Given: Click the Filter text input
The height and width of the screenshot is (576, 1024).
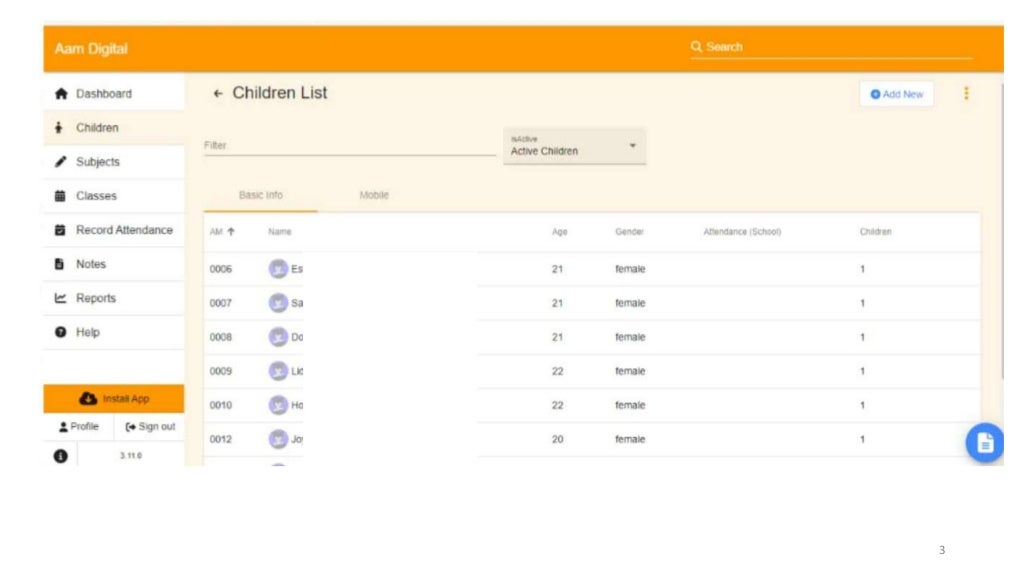Looking at the screenshot, I should pyautogui.click(x=349, y=145).
